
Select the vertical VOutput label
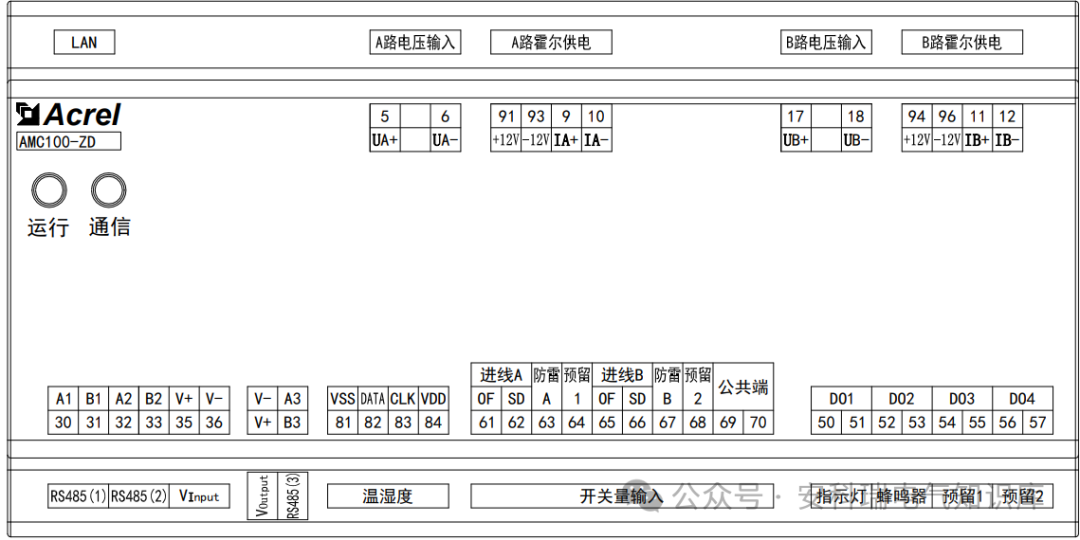pyautogui.click(x=262, y=496)
